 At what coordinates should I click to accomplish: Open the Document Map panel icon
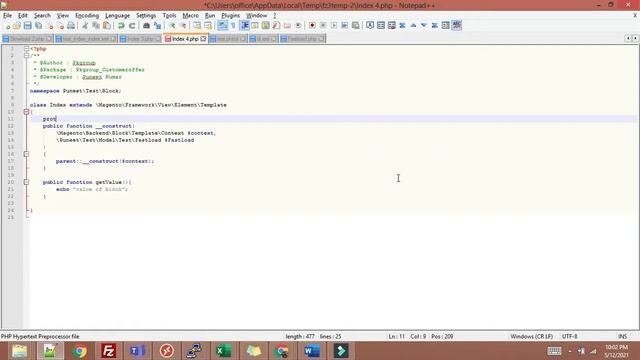pos(265,26)
